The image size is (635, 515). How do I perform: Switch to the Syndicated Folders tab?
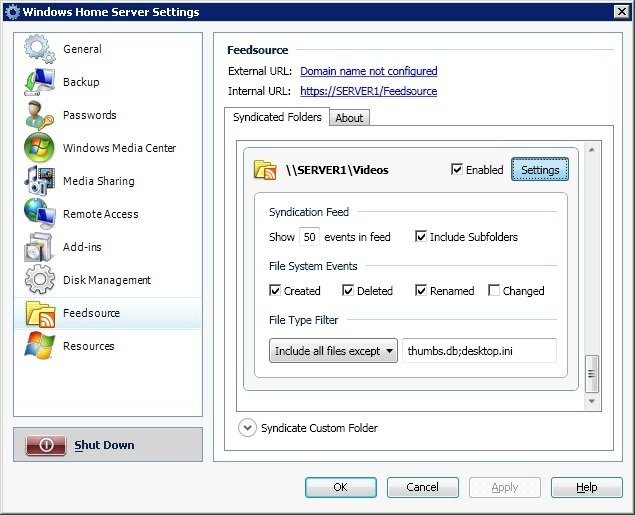coord(277,117)
